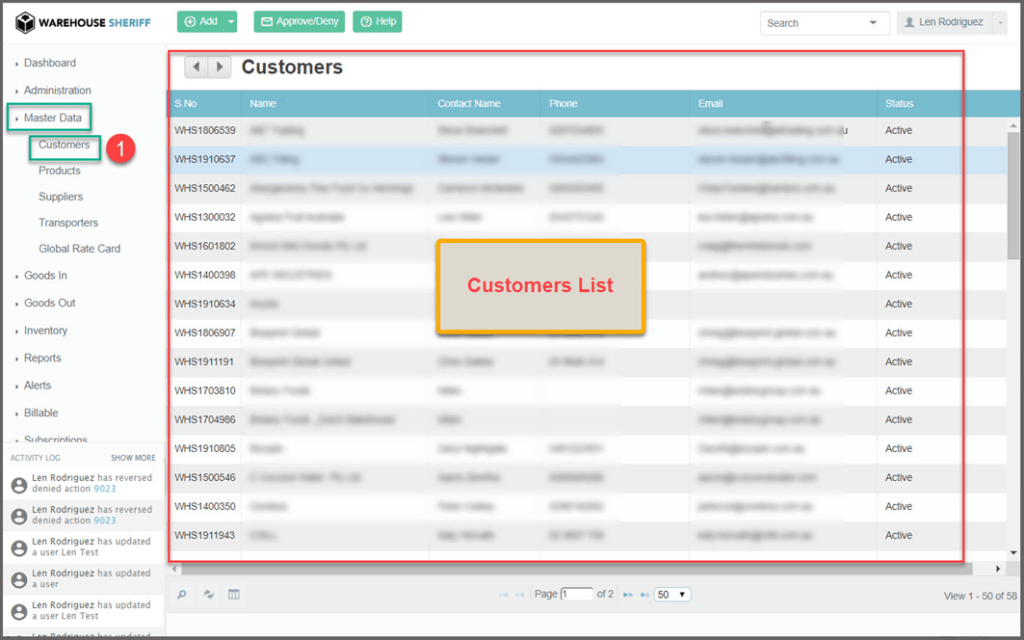Open the Add button dropdown arrow
This screenshot has width=1024, height=640.
click(x=232, y=21)
